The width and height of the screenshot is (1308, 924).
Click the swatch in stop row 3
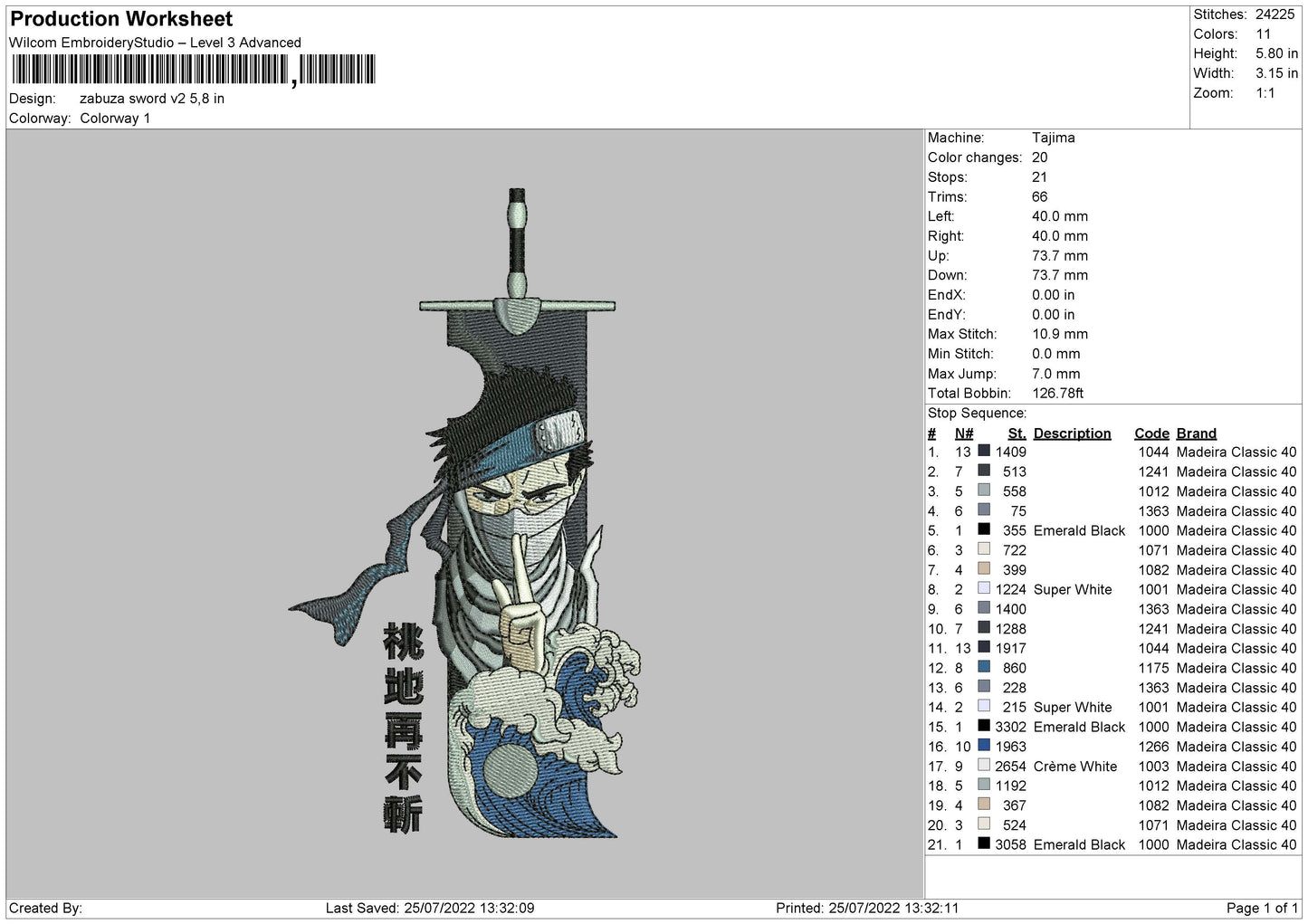pos(984,491)
